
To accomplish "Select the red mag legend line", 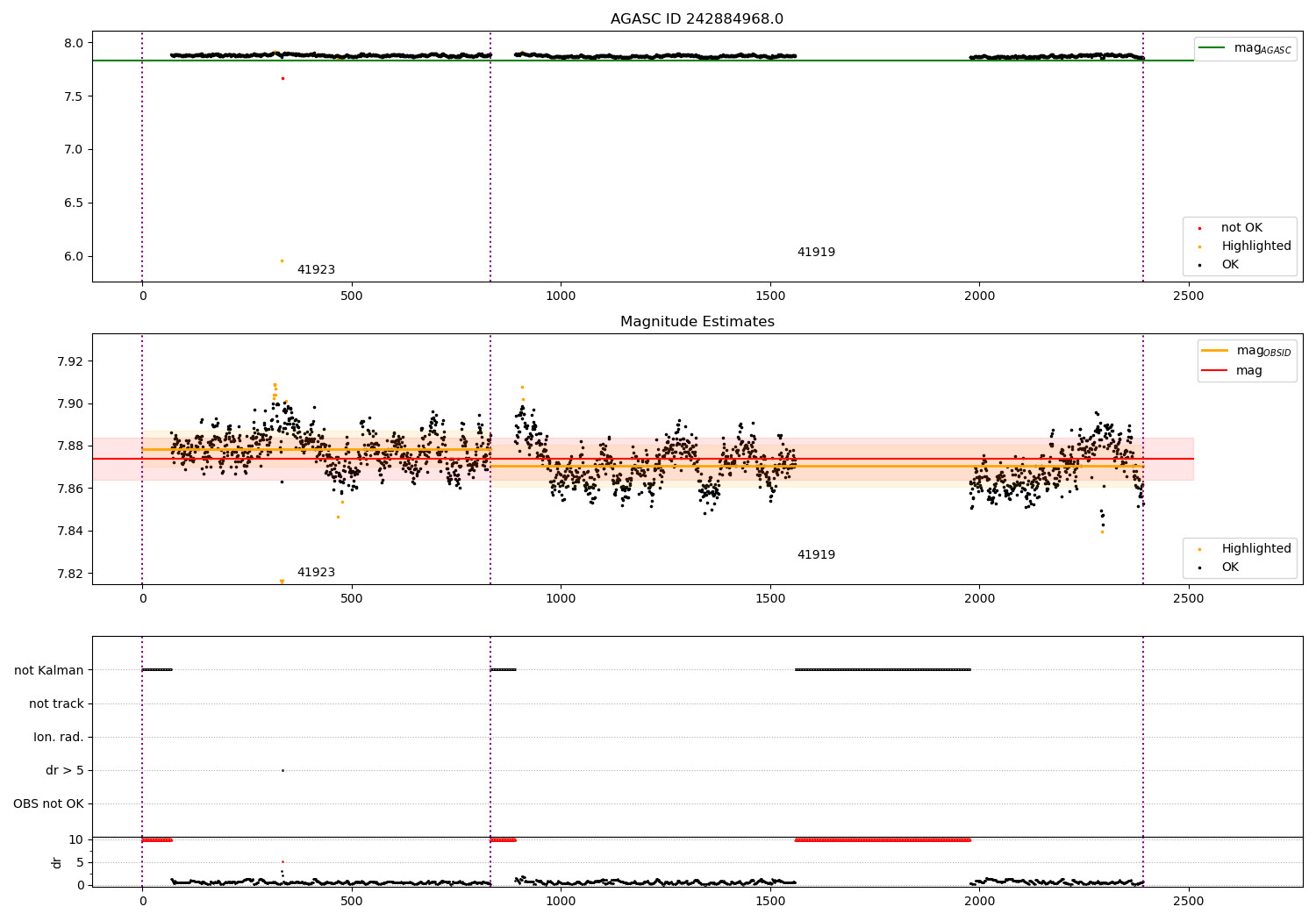I will pyautogui.click(x=1214, y=370).
